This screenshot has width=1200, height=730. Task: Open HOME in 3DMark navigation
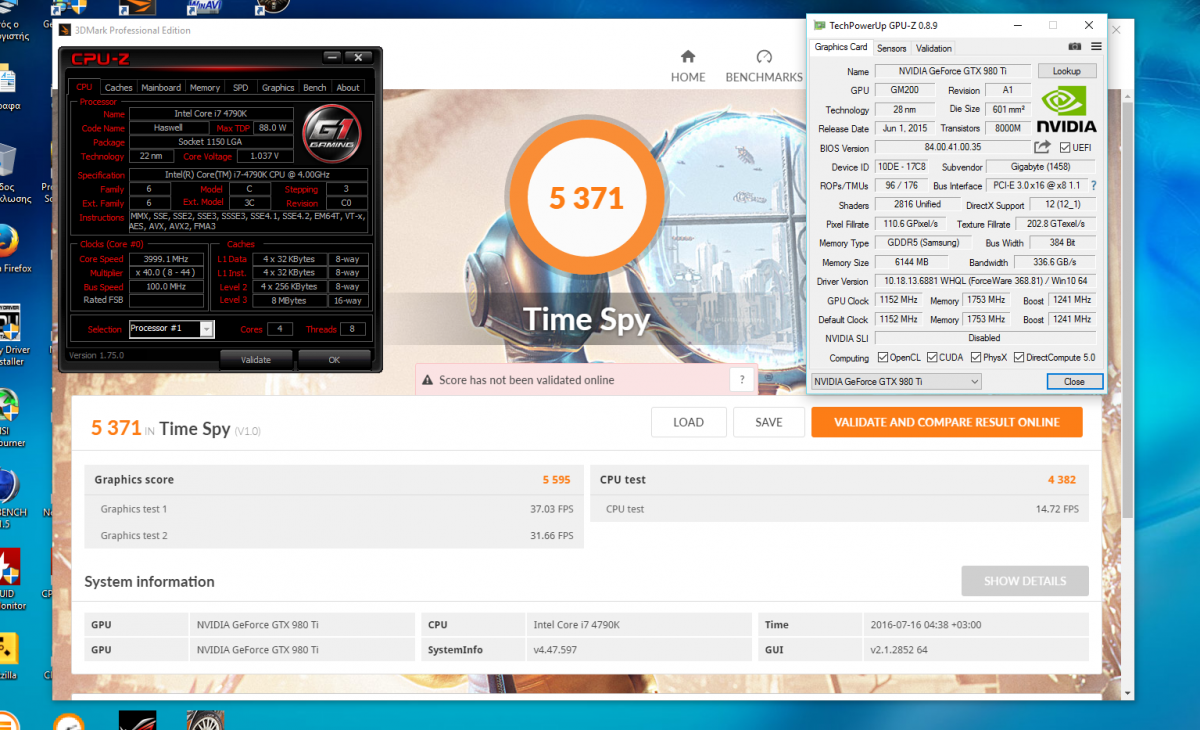[x=688, y=66]
